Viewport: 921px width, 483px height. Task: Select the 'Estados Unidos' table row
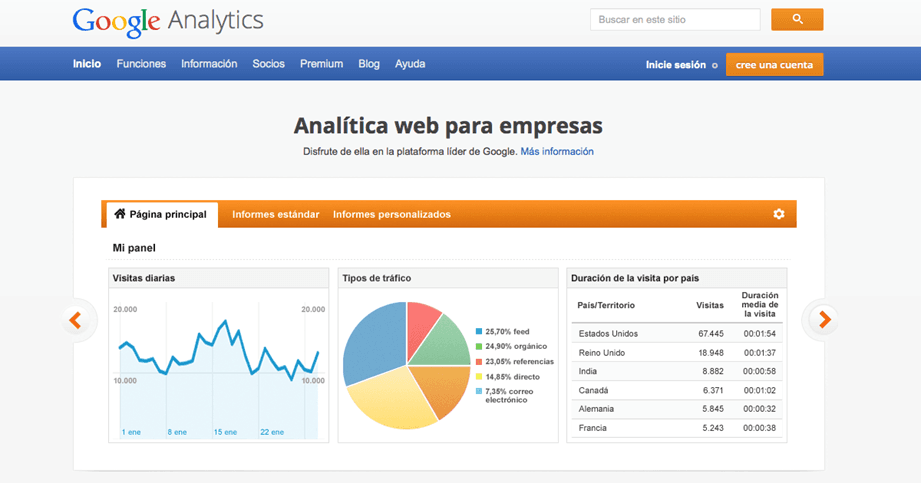pyautogui.click(x=677, y=333)
